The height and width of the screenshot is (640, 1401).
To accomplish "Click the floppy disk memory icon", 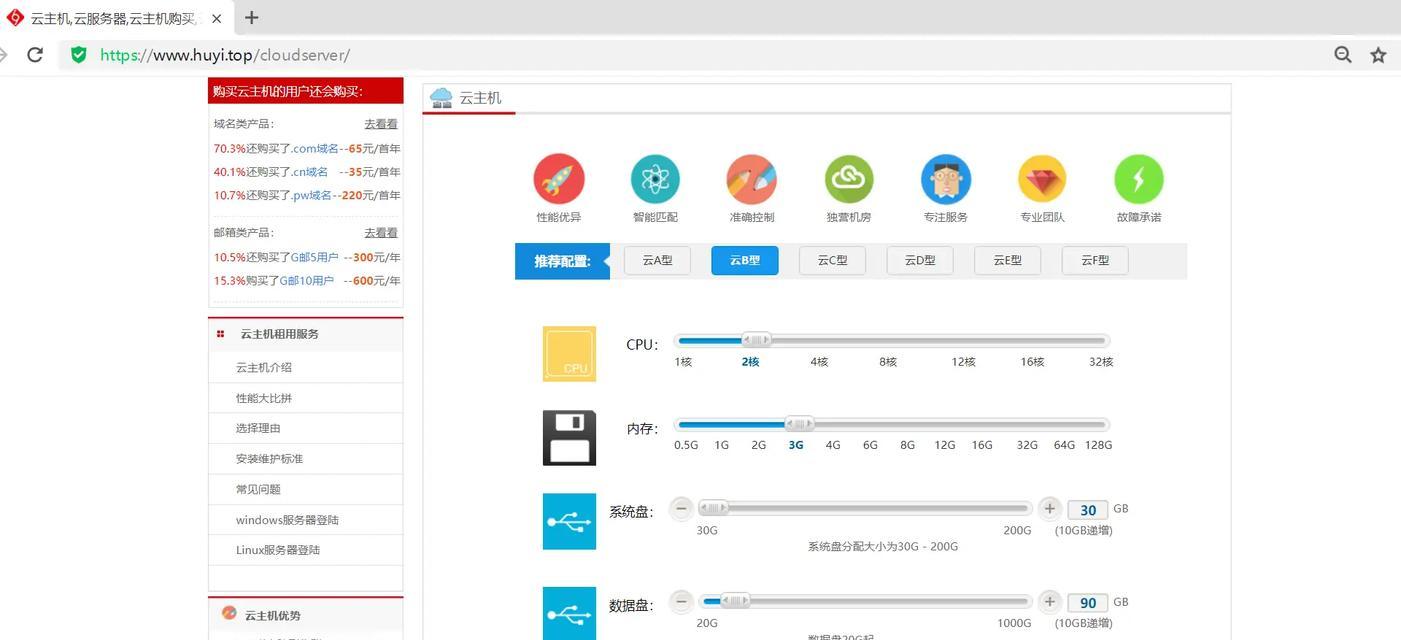I will click(x=569, y=438).
